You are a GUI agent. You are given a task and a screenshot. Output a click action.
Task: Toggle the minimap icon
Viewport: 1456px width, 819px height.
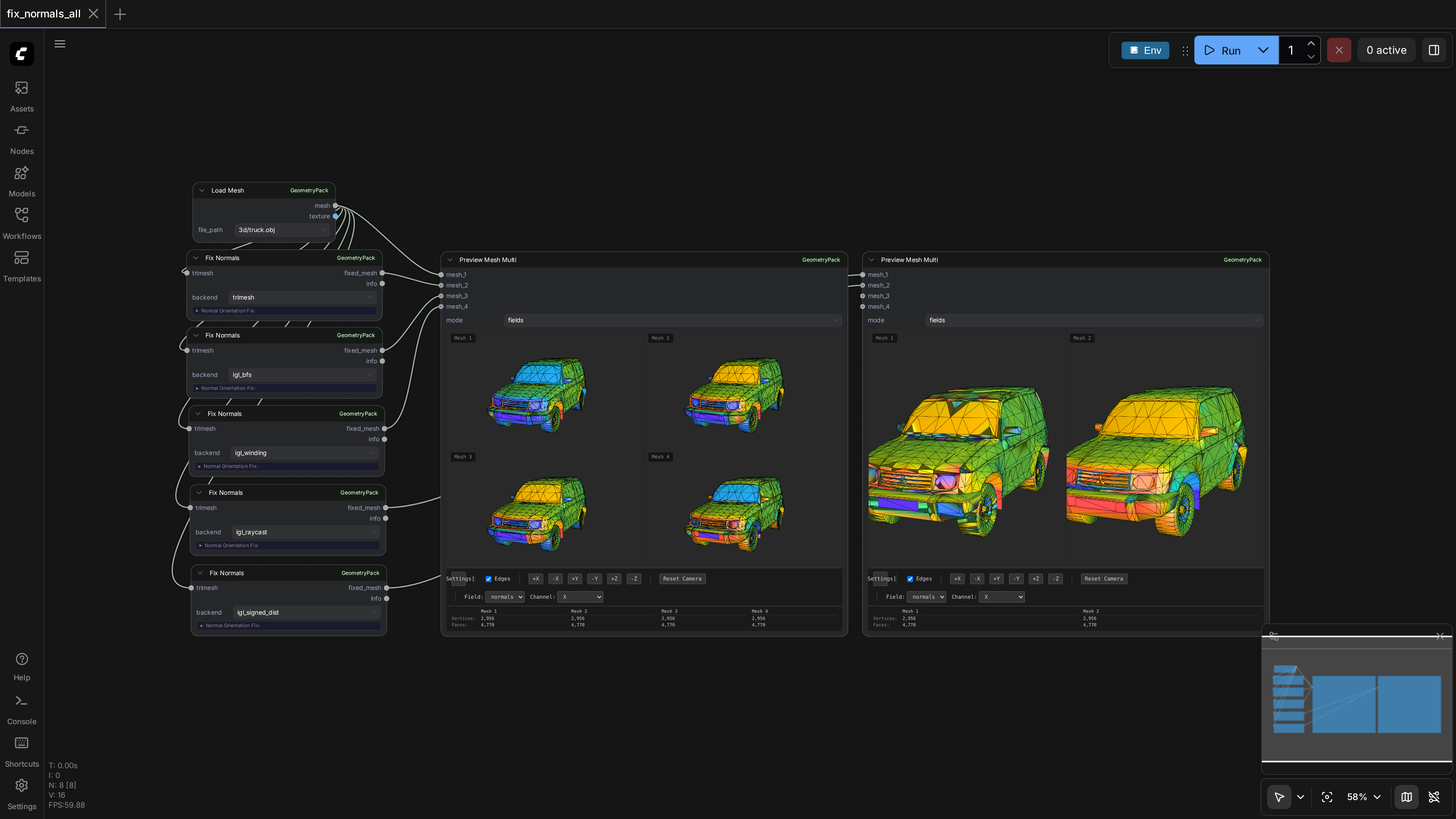[x=1406, y=797]
